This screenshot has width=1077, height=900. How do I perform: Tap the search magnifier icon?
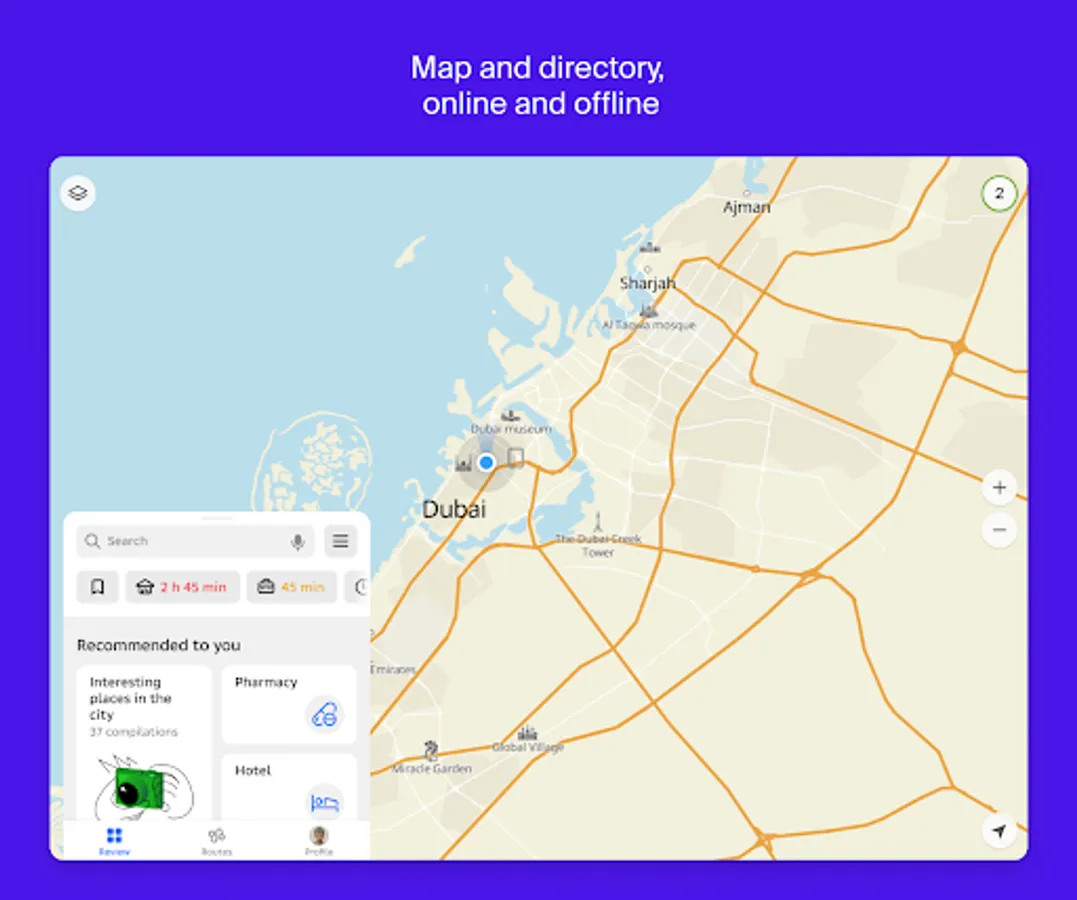(92, 541)
